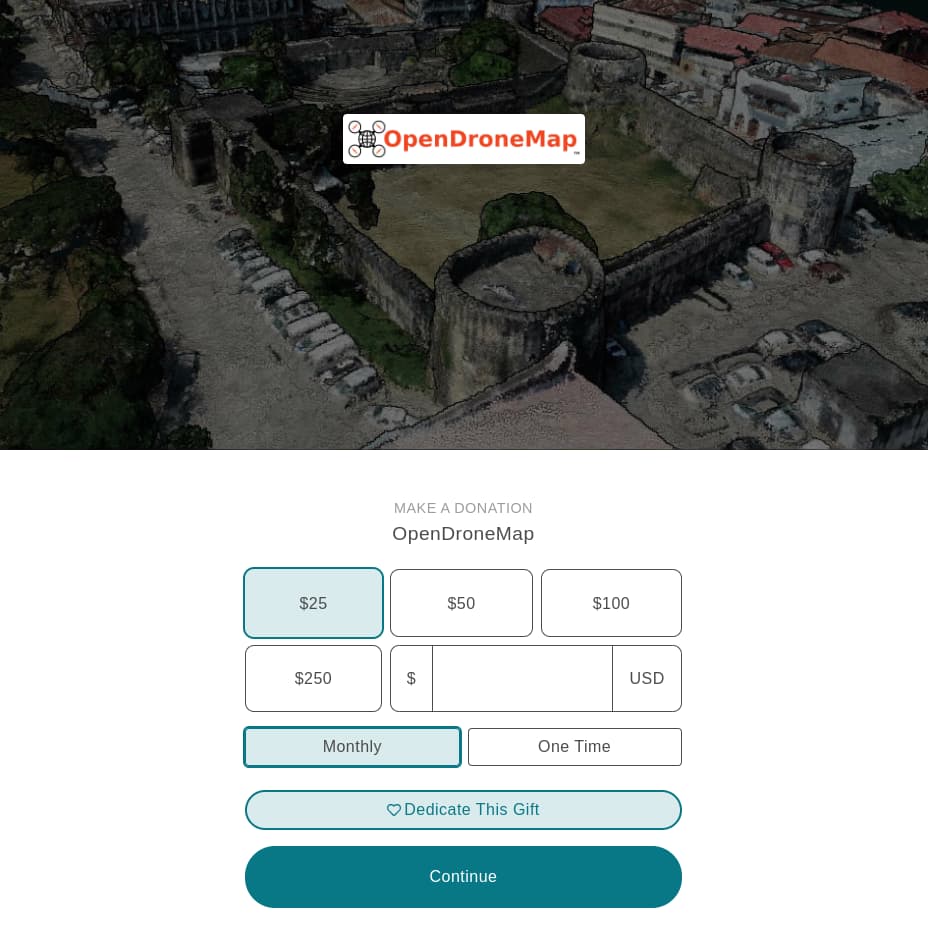Click the dollar sign prefix field
Viewport: 928px width, 933px height.
pos(411,678)
